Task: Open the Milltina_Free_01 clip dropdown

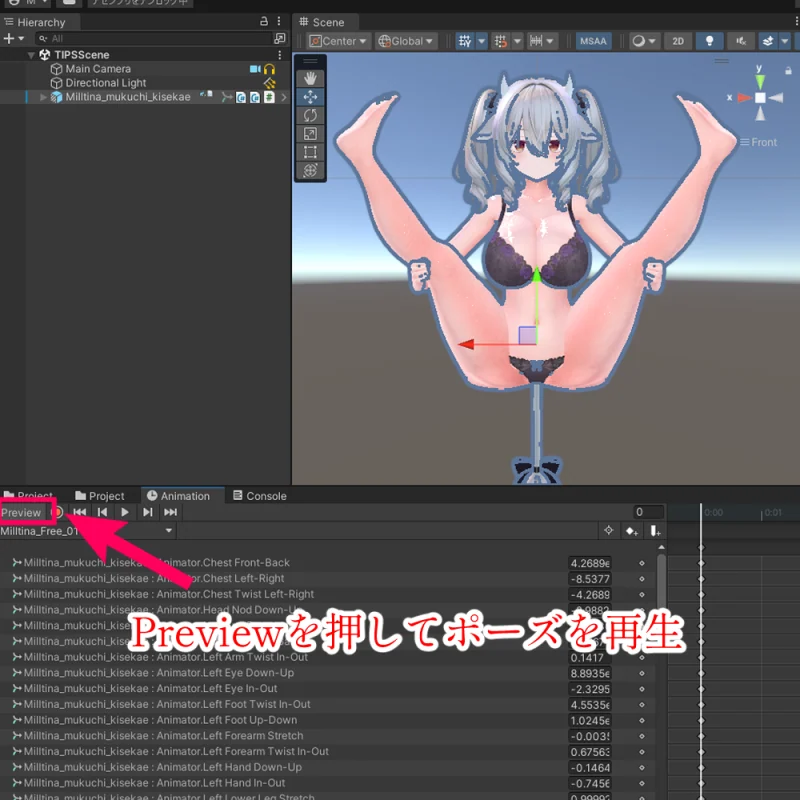Action: click(x=87, y=531)
